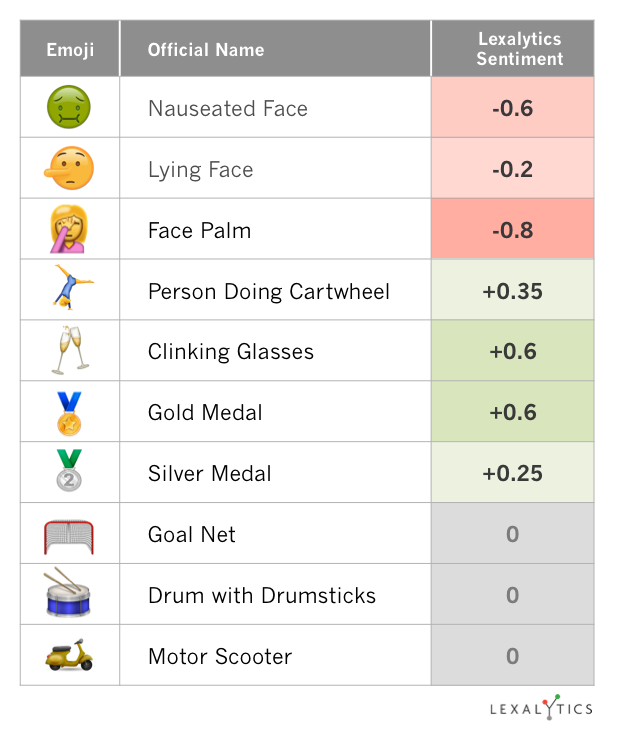
Task: Click the Motor Scooter name text
Action: click(x=220, y=657)
